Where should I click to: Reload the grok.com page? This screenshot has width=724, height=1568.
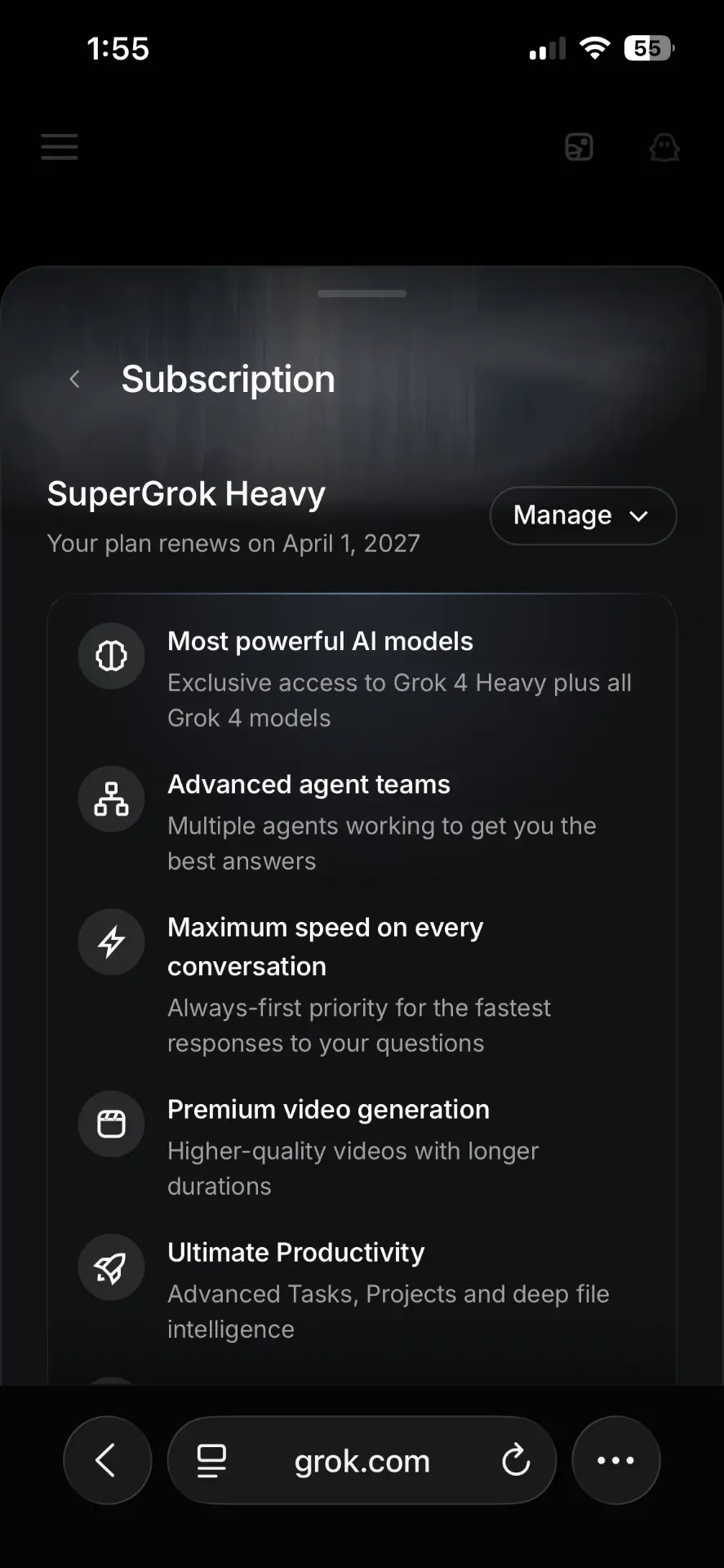click(x=516, y=1460)
